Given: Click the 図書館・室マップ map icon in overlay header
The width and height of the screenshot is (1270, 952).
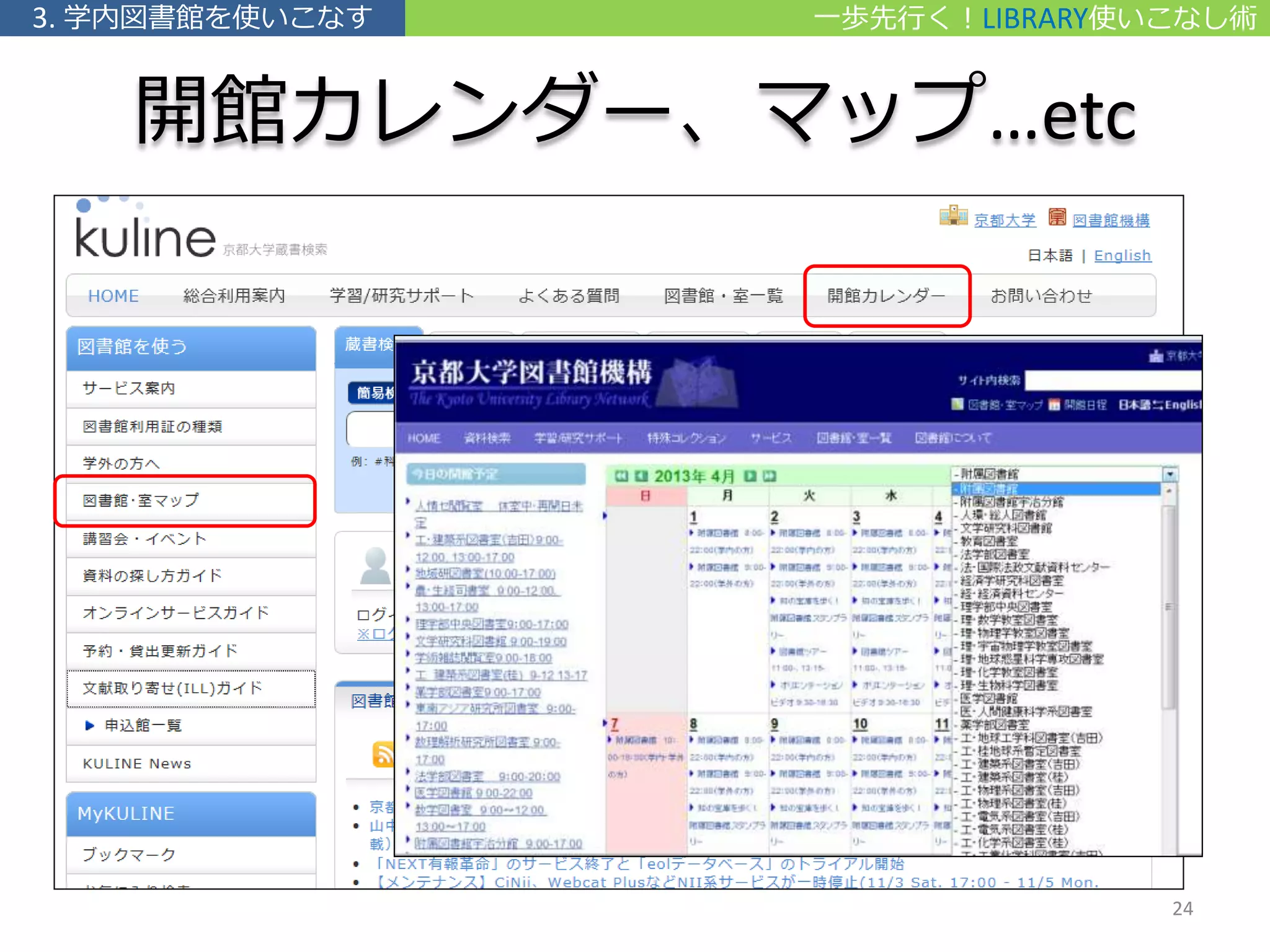Looking at the screenshot, I should [x=957, y=405].
